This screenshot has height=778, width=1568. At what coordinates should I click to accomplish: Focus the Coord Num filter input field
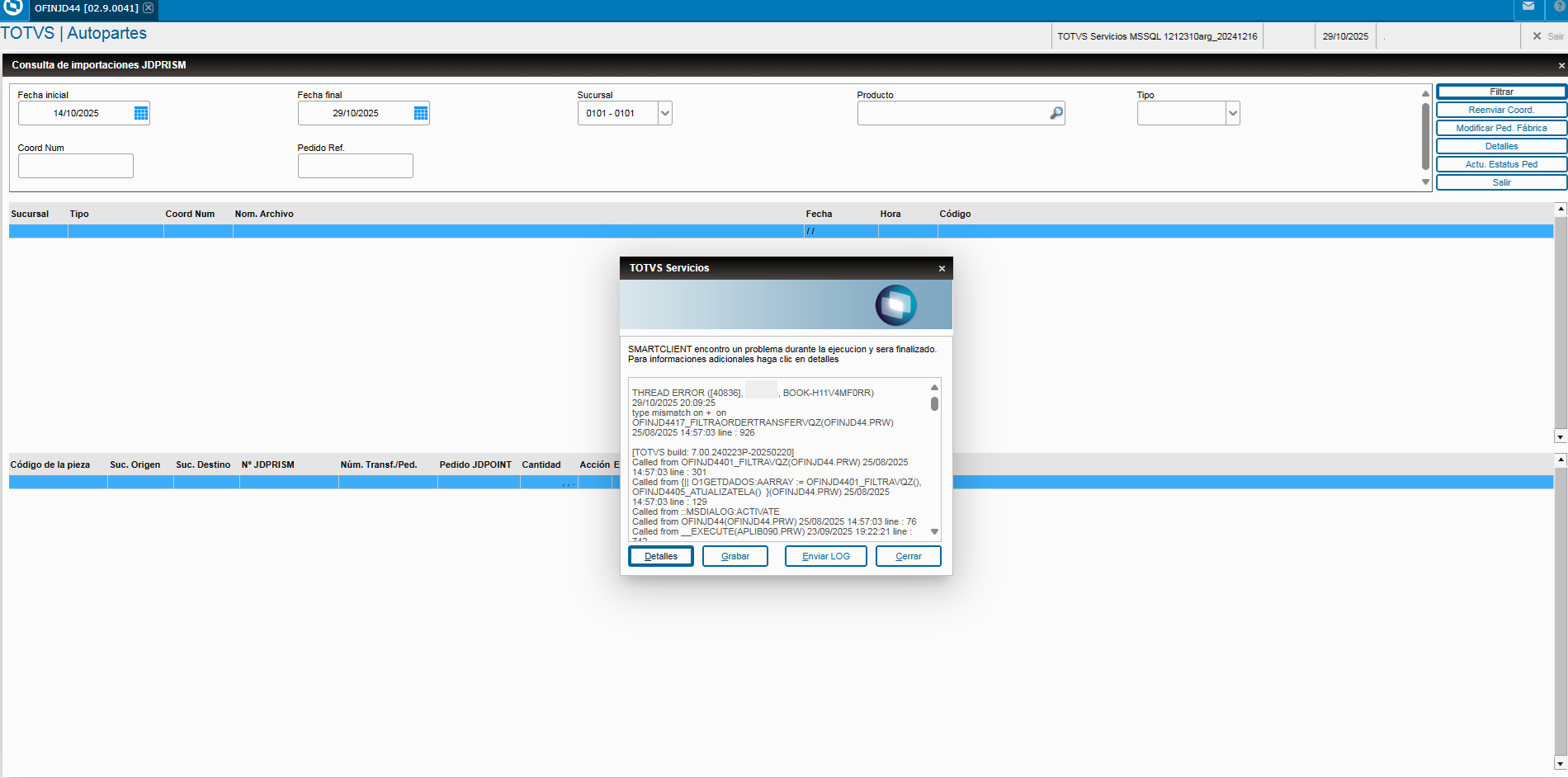(76, 166)
